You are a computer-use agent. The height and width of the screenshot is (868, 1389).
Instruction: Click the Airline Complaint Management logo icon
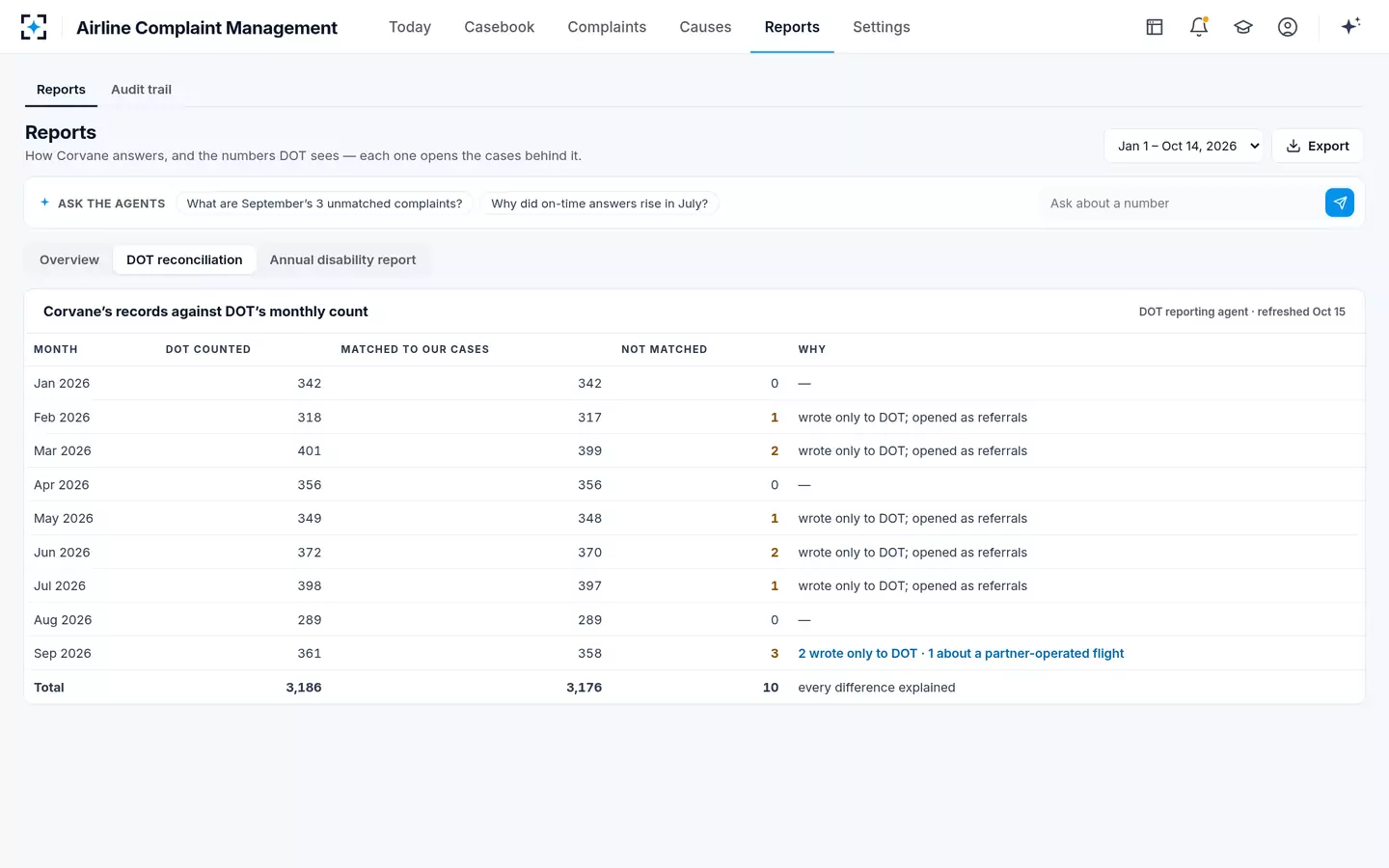(34, 27)
